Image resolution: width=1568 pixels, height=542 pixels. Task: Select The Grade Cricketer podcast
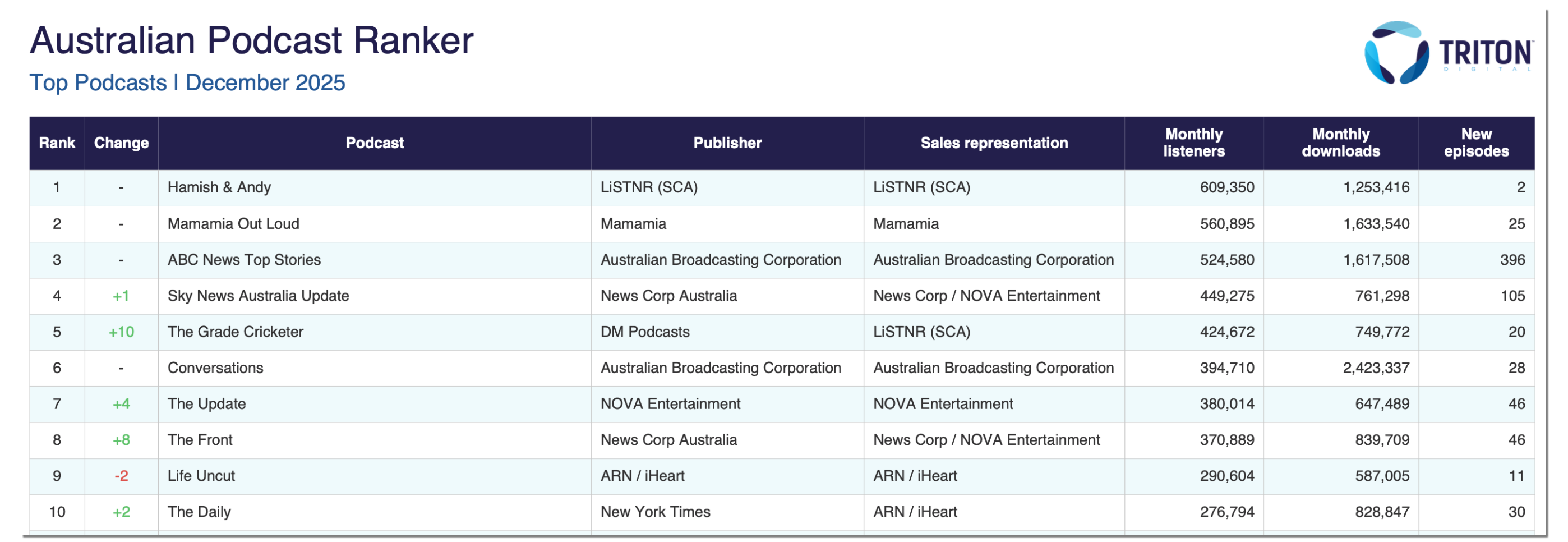coord(235,332)
